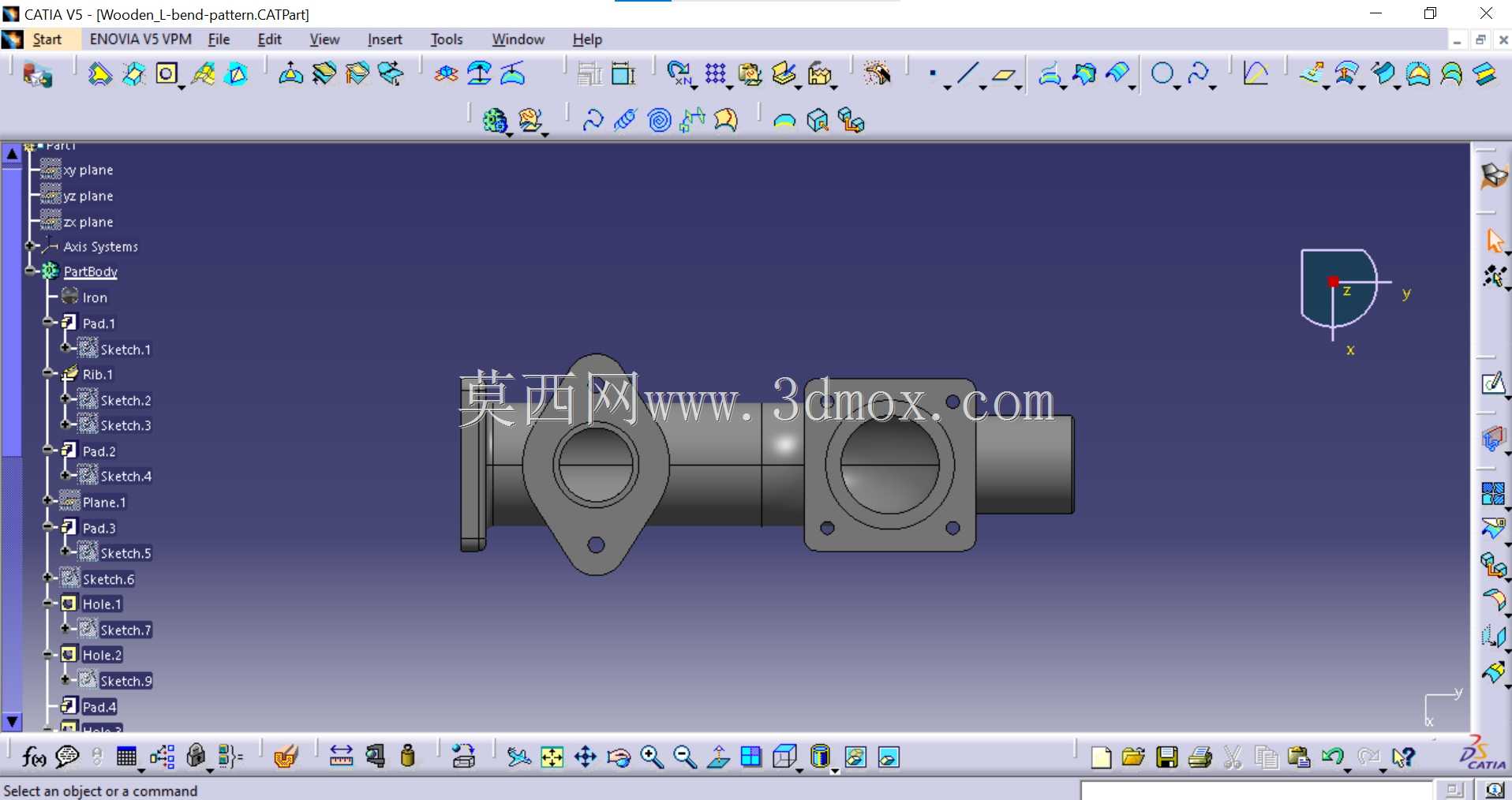The image size is (1512, 800).
Task: Click the tree scroll-up arrow
Action: coord(12,154)
